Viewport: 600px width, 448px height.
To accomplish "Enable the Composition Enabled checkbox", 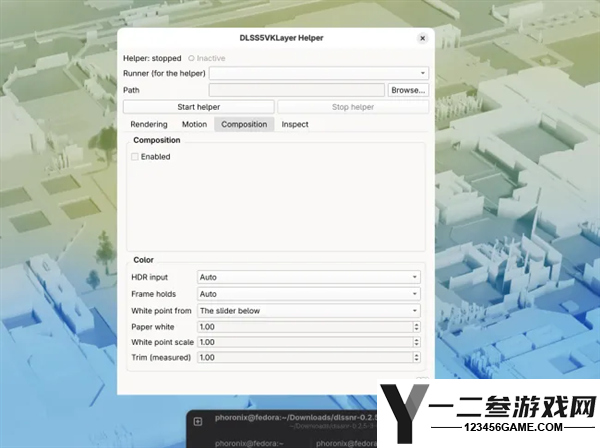I will [135, 157].
